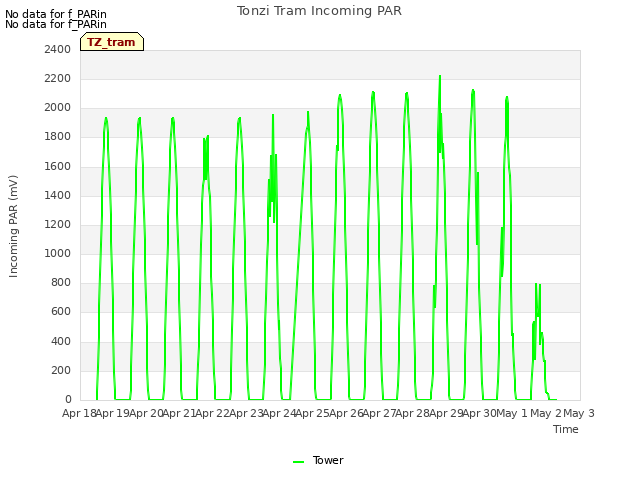Screen dimensions: 640x480
Task: Click the low May 2 peak near 800
Action: [x=536, y=284]
